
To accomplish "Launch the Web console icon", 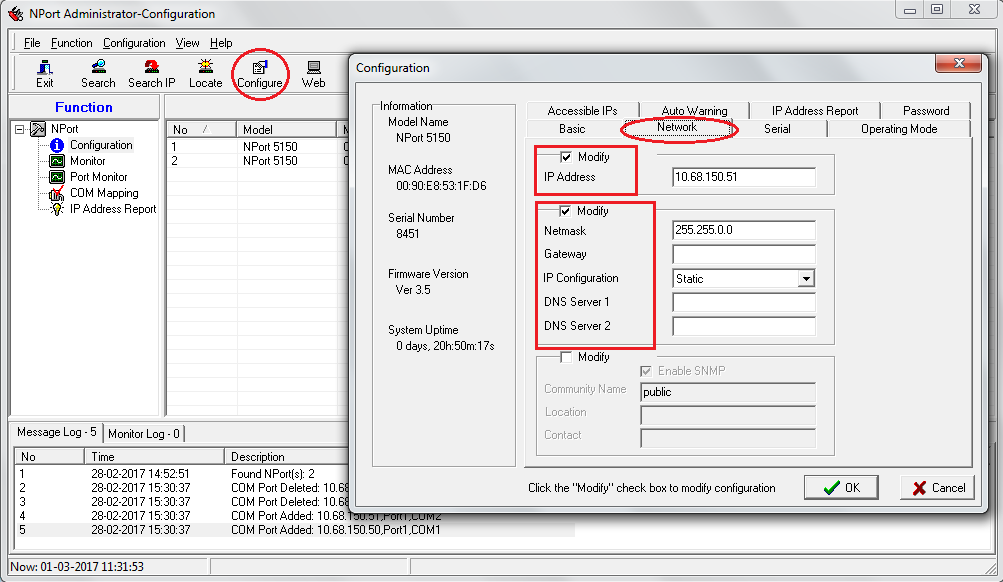I will (x=314, y=73).
